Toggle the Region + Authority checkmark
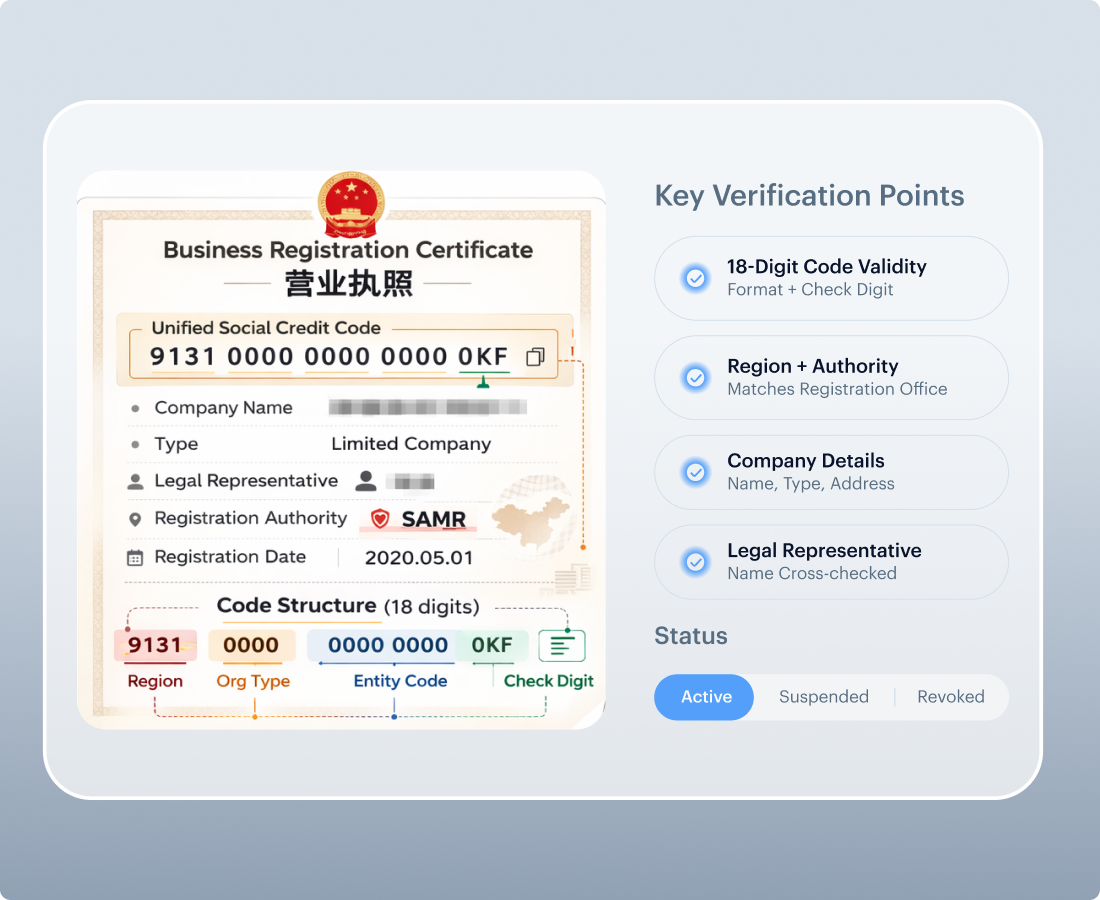1100x900 pixels. (x=694, y=377)
